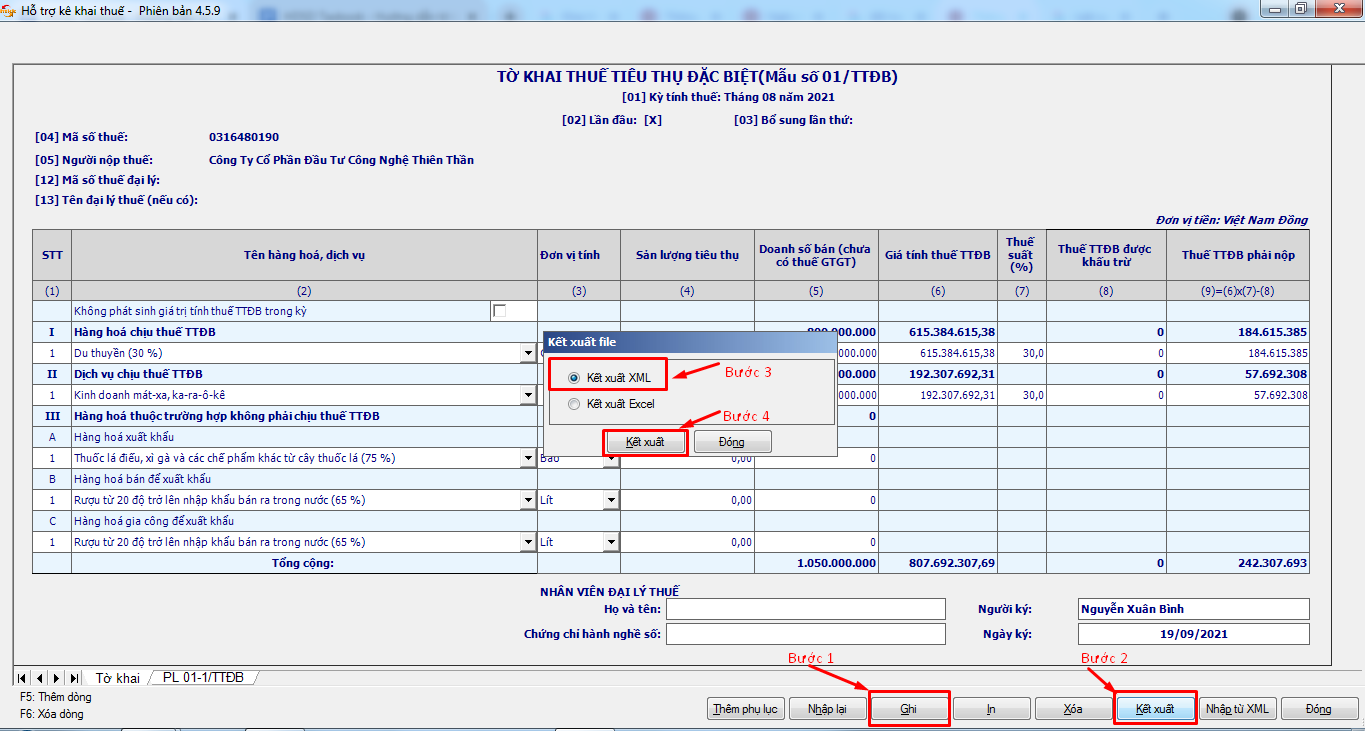Click Thuế suất 30,0 in Du thuyền row
This screenshot has height=731, width=1365.
[1021, 353]
